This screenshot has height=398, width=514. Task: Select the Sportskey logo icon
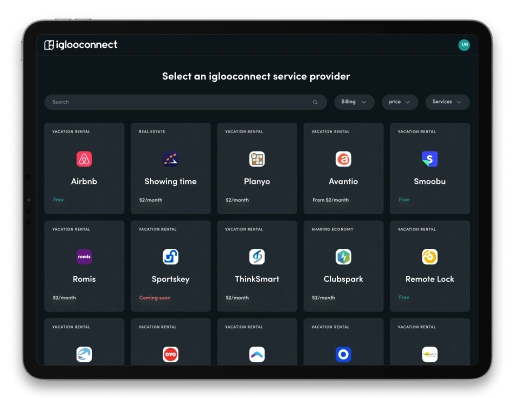[x=170, y=257]
